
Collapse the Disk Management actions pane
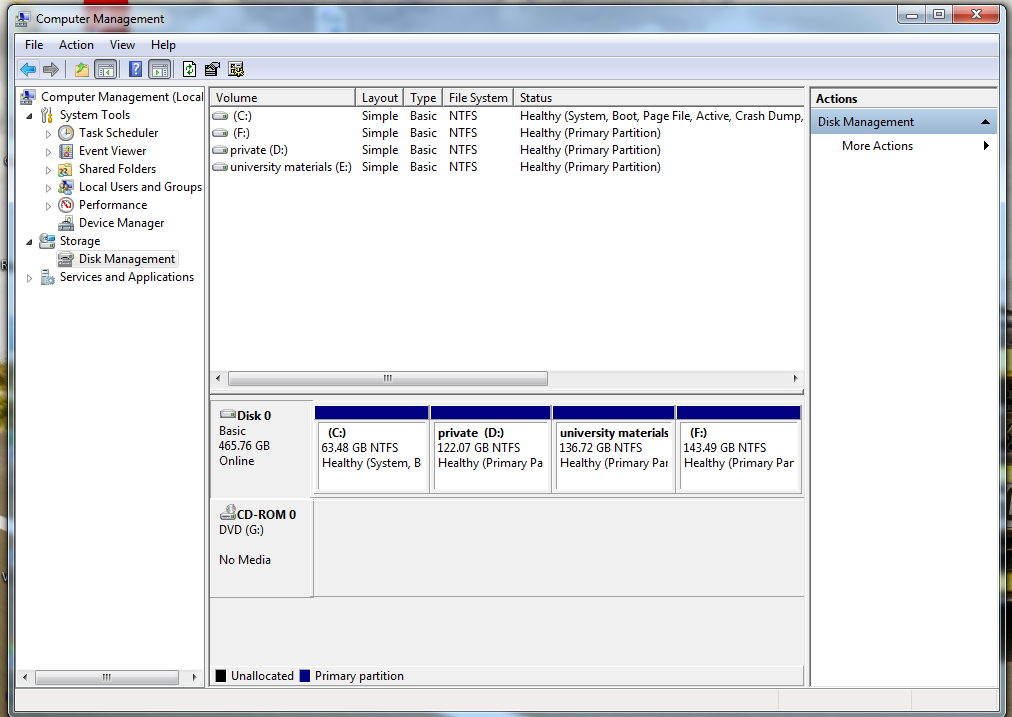pyautogui.click(x=986, y=121)
